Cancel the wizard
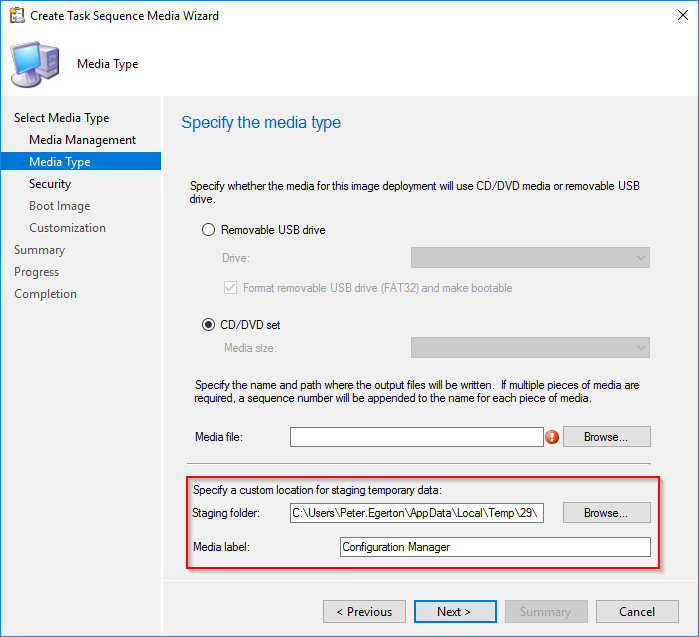The height and width of the screenshot is (637, 699). [x=636, y=612]
